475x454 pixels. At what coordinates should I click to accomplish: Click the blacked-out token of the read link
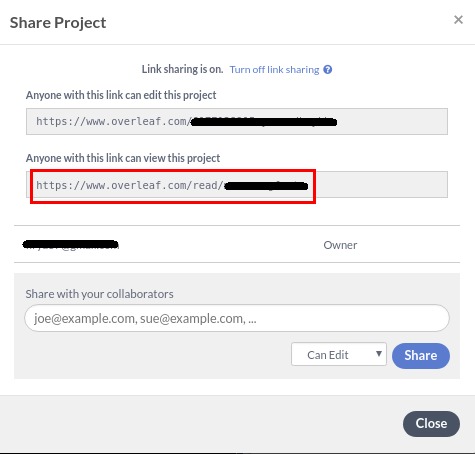266,186
